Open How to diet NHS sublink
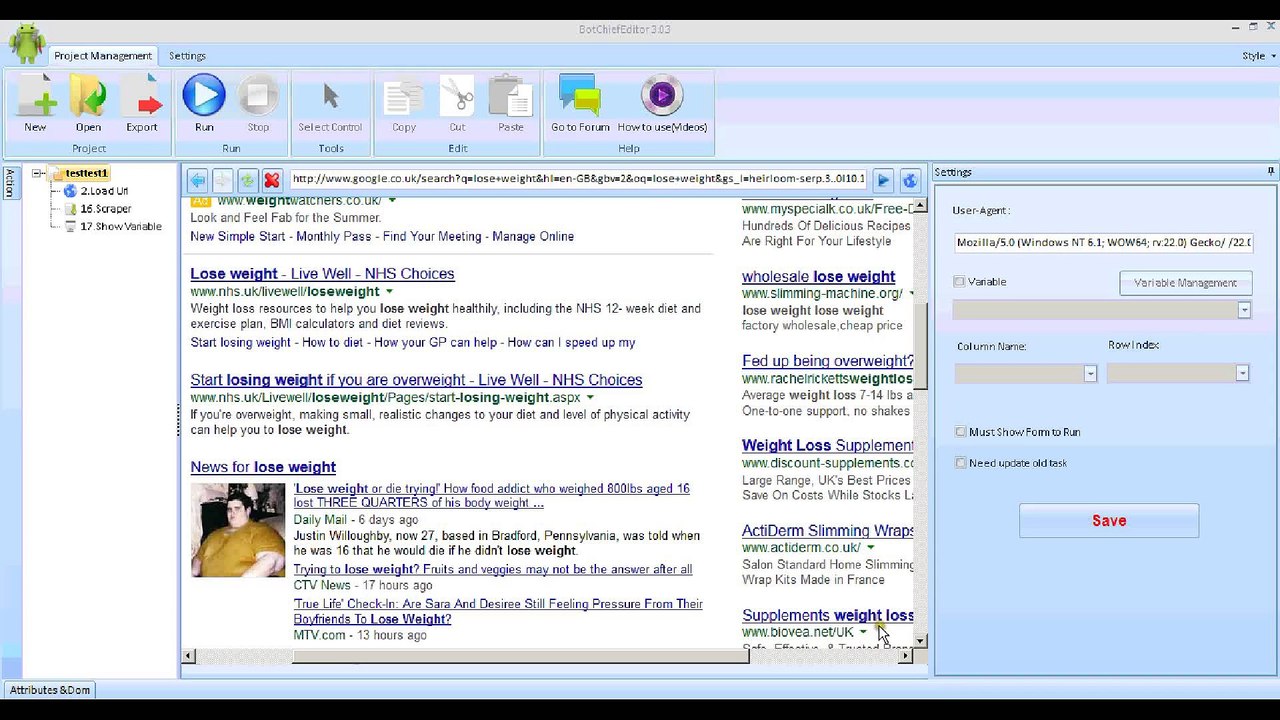Image resolution: width=1280 pixels, height=720 pixels. click(x=332, y=343)
